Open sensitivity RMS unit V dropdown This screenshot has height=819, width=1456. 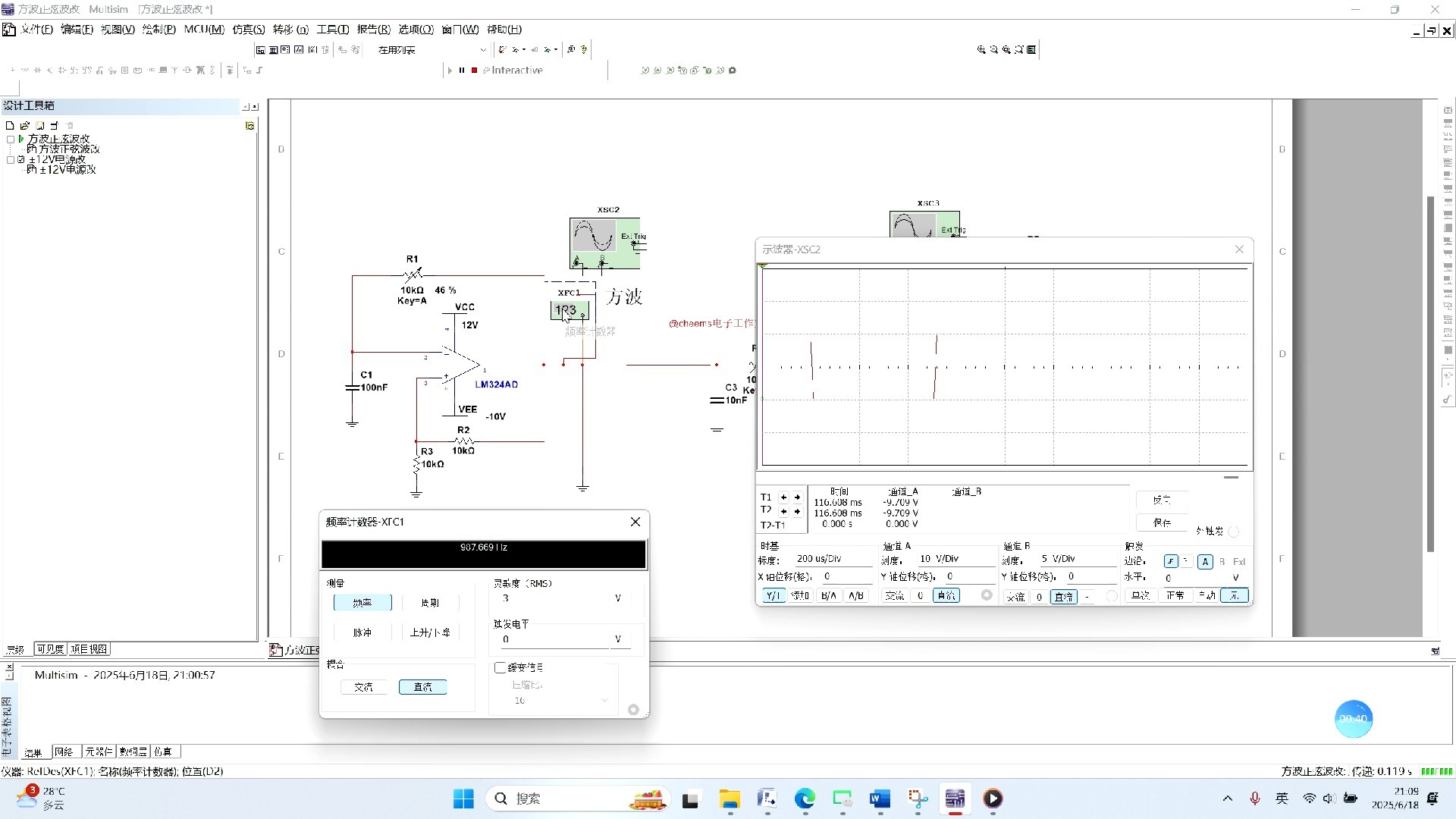click(x=618, y=598)
